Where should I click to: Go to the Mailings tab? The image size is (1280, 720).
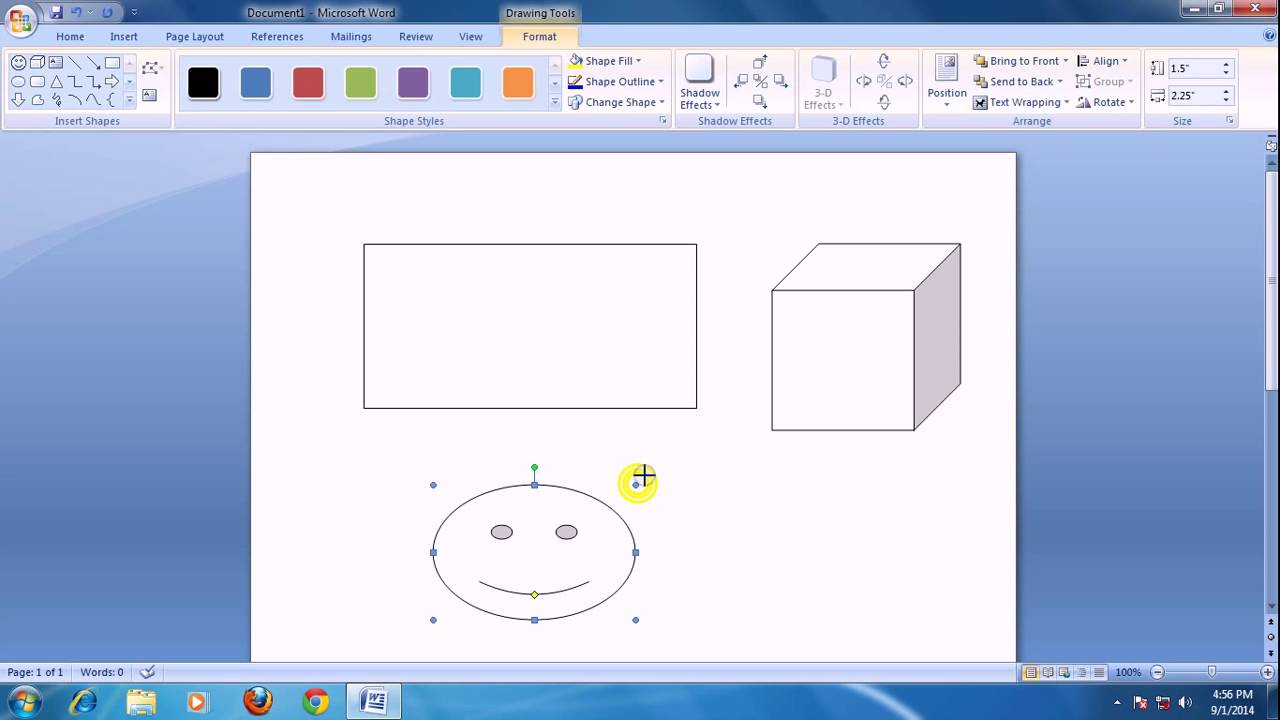click(x=351, y=37)
